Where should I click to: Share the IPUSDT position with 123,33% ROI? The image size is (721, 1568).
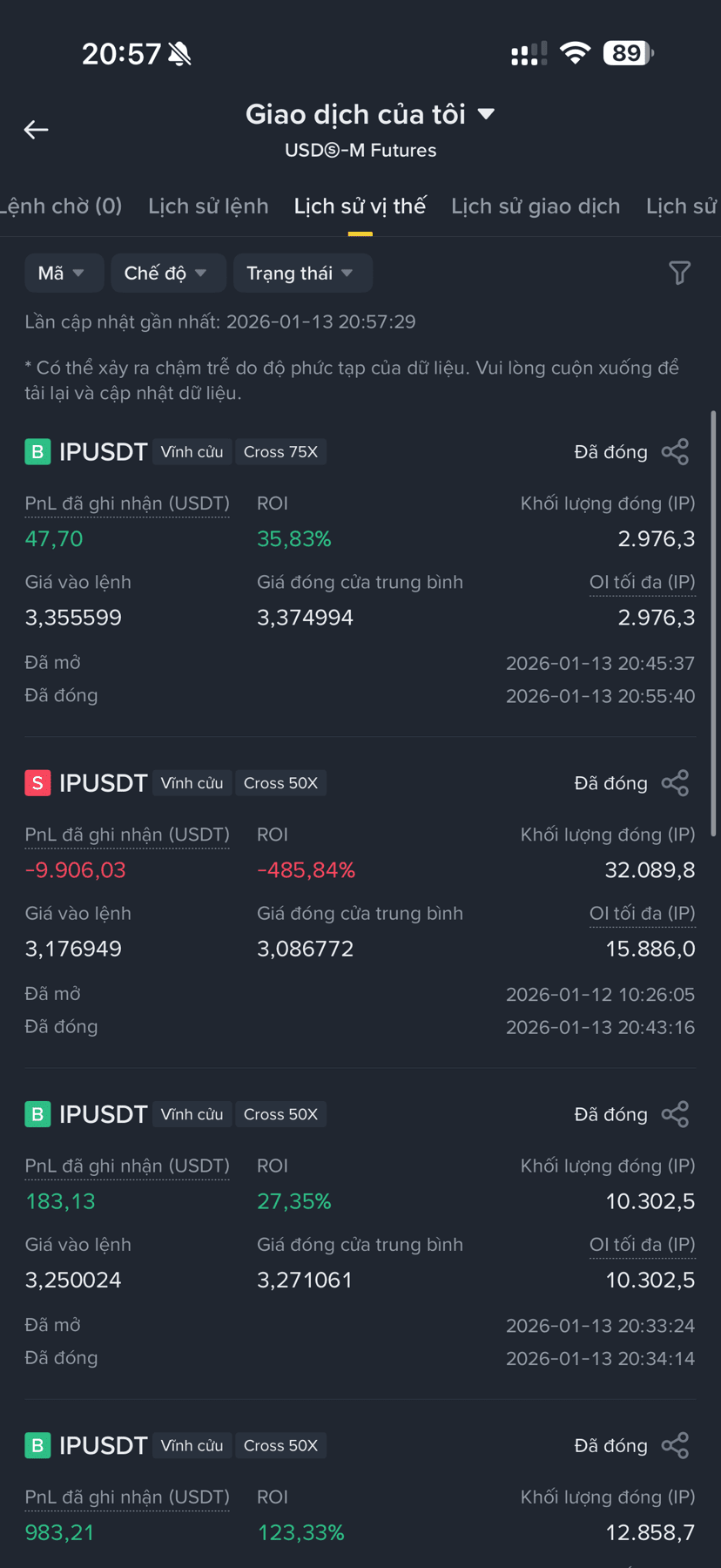coord(675,1444)
